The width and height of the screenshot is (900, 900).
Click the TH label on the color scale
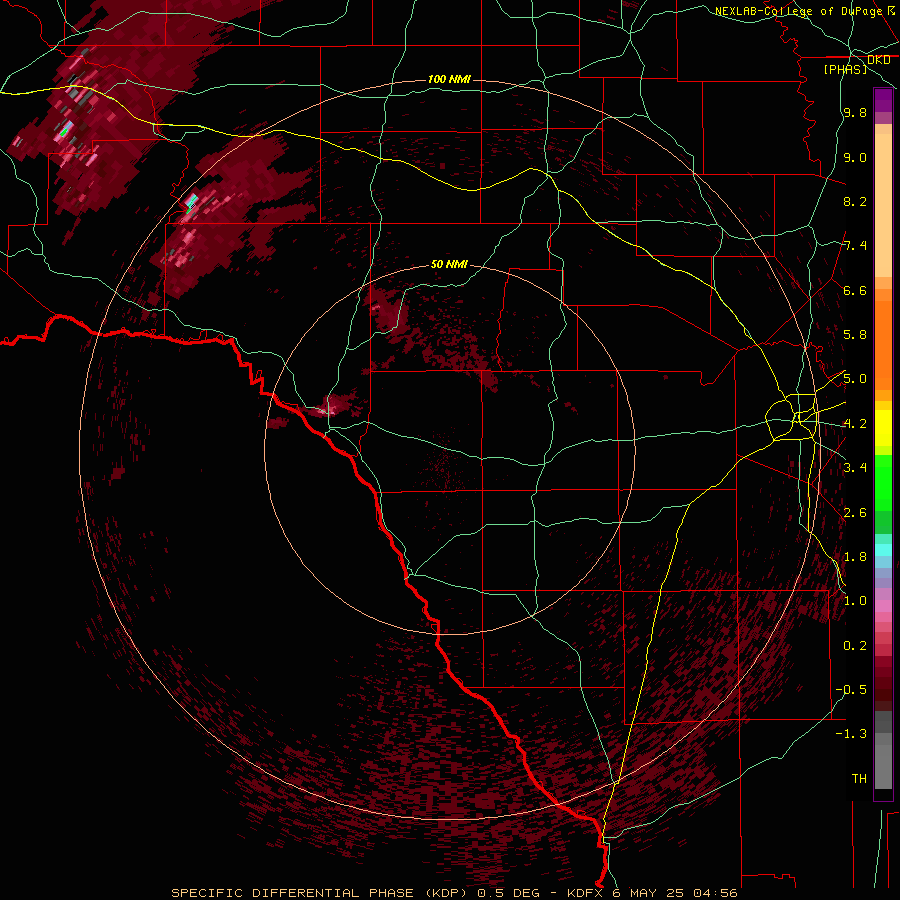click(x=859, y=779)
